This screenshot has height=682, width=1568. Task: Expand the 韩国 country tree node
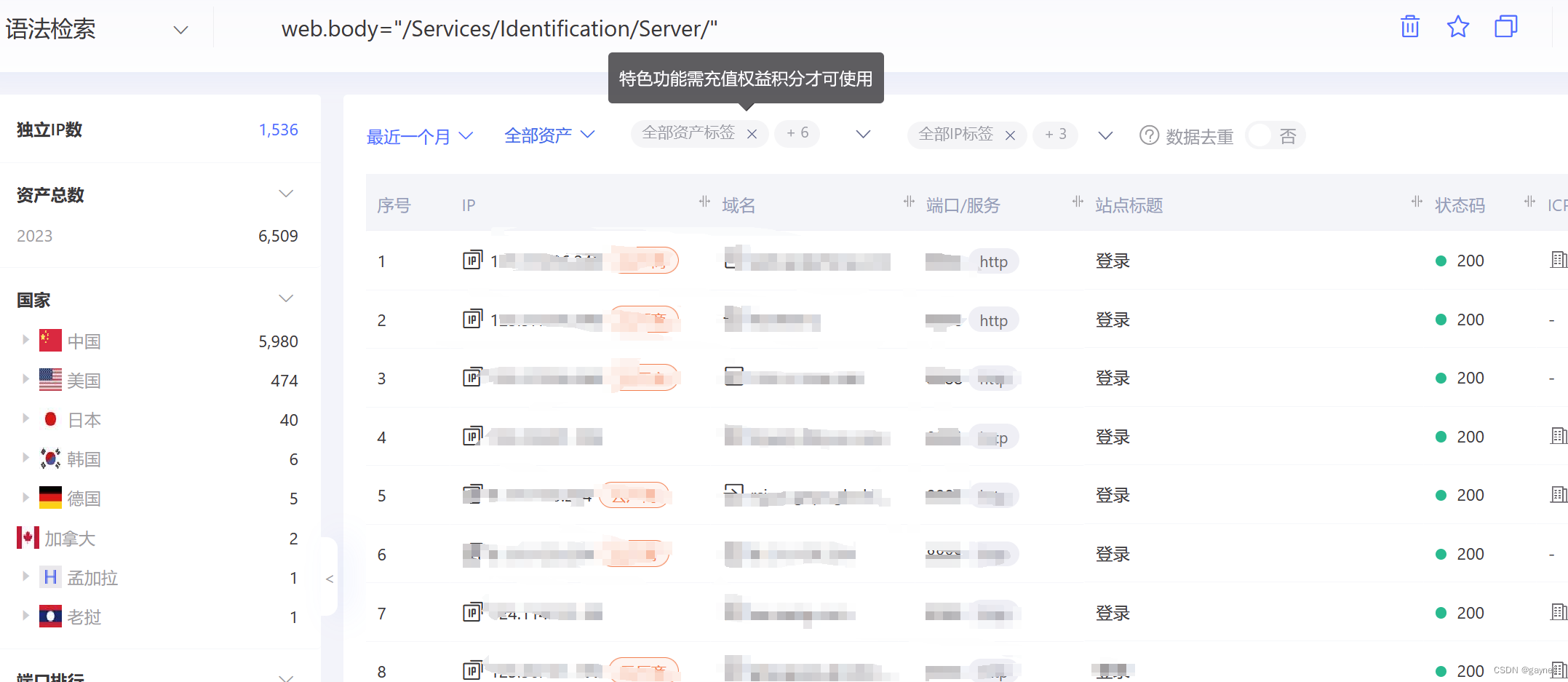point(25,458)
